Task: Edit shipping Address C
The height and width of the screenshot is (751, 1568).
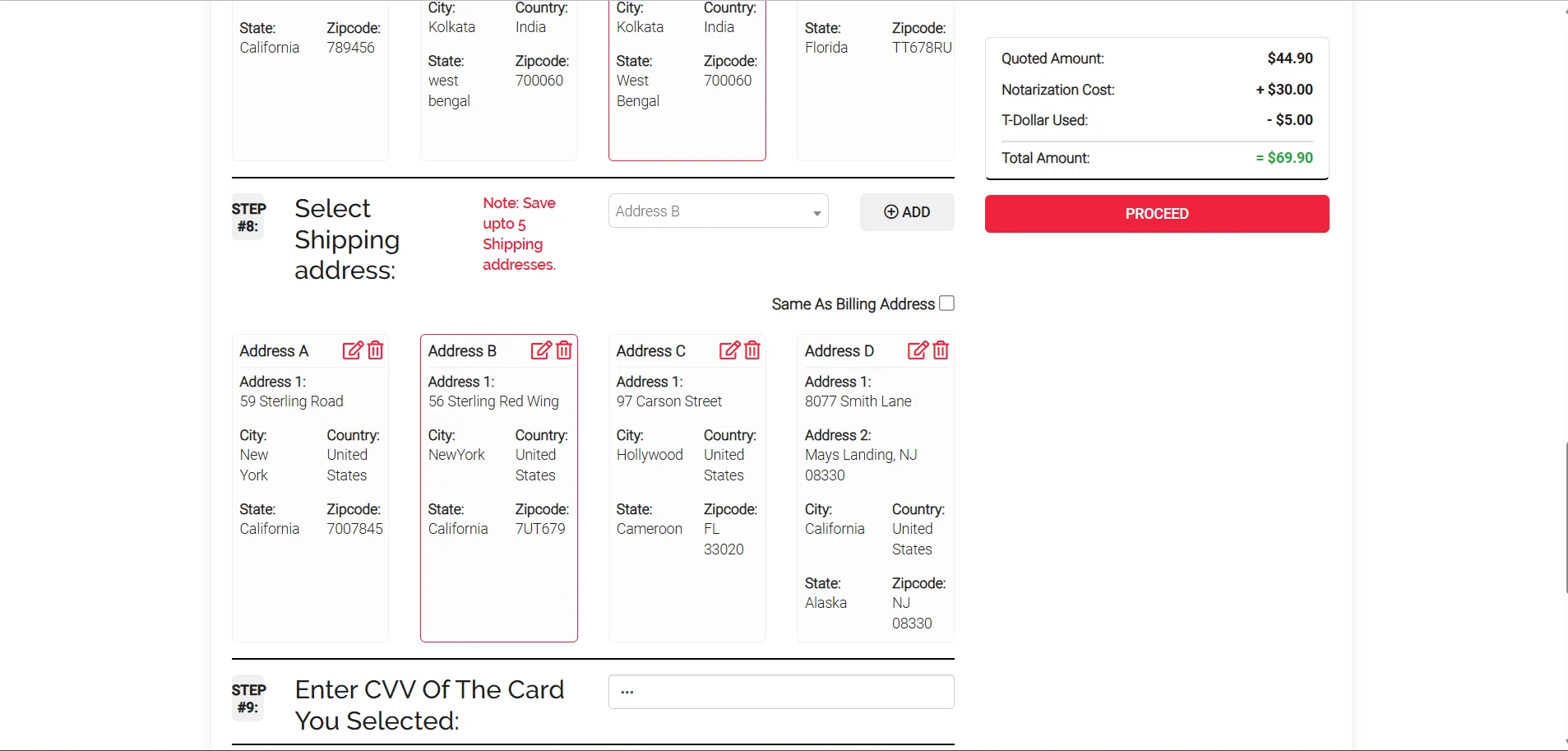Action: coord(728,350)
